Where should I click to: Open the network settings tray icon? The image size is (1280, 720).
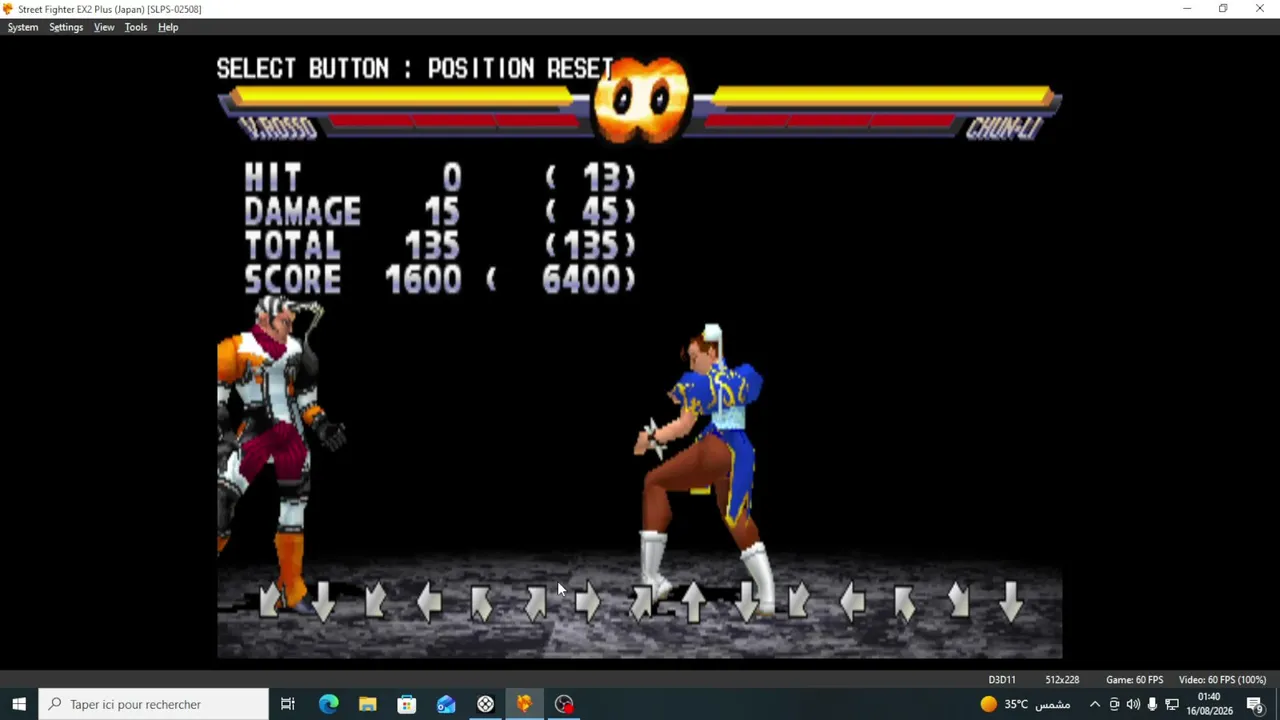click(x=1172, y=704)
